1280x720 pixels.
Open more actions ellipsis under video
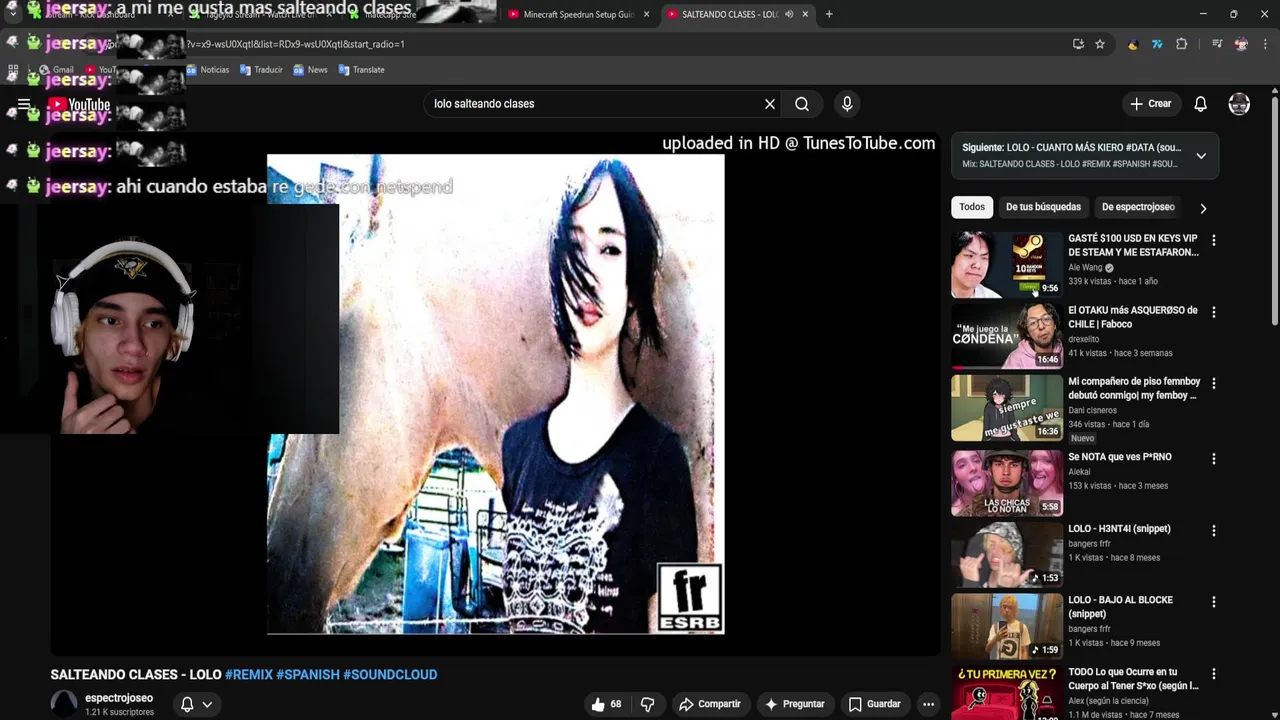pyautogui.click(x=928, y=704)
